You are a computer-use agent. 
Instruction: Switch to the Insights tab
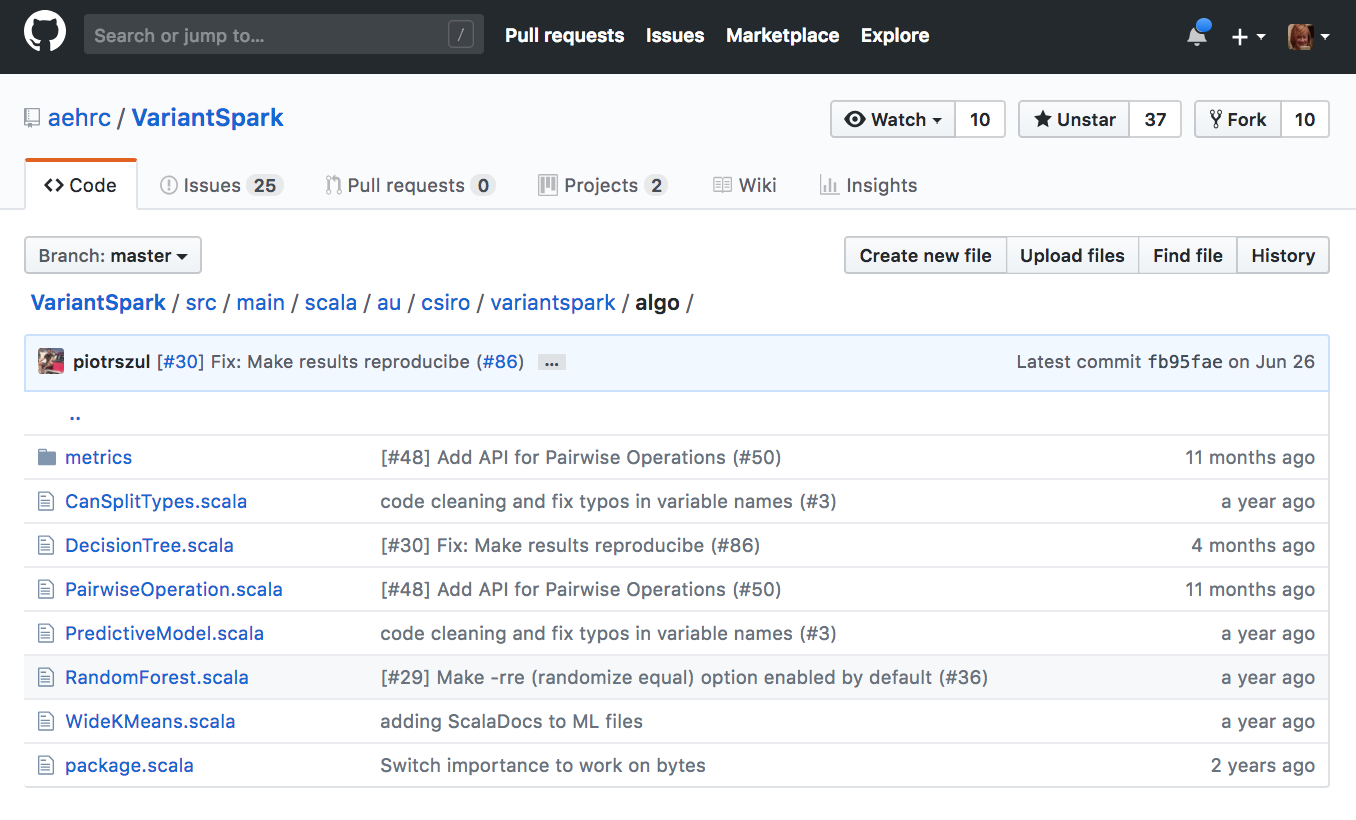pyautogui.click(x=868, y=185)
